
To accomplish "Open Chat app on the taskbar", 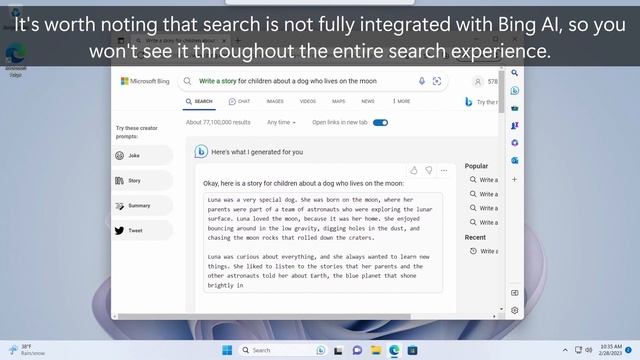I will tap(357, 350).
